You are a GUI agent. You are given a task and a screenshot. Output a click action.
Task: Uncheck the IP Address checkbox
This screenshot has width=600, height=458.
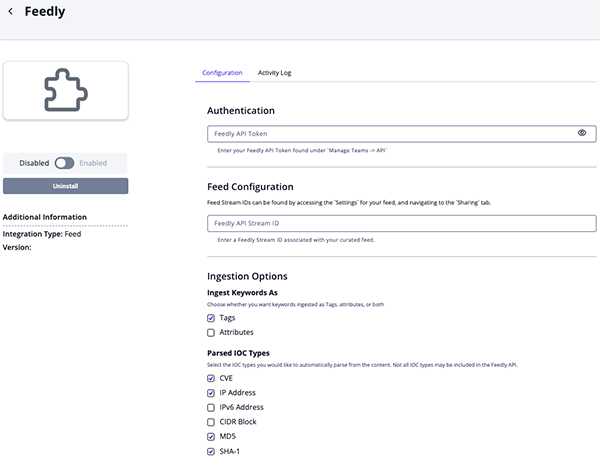pos(211,393)
